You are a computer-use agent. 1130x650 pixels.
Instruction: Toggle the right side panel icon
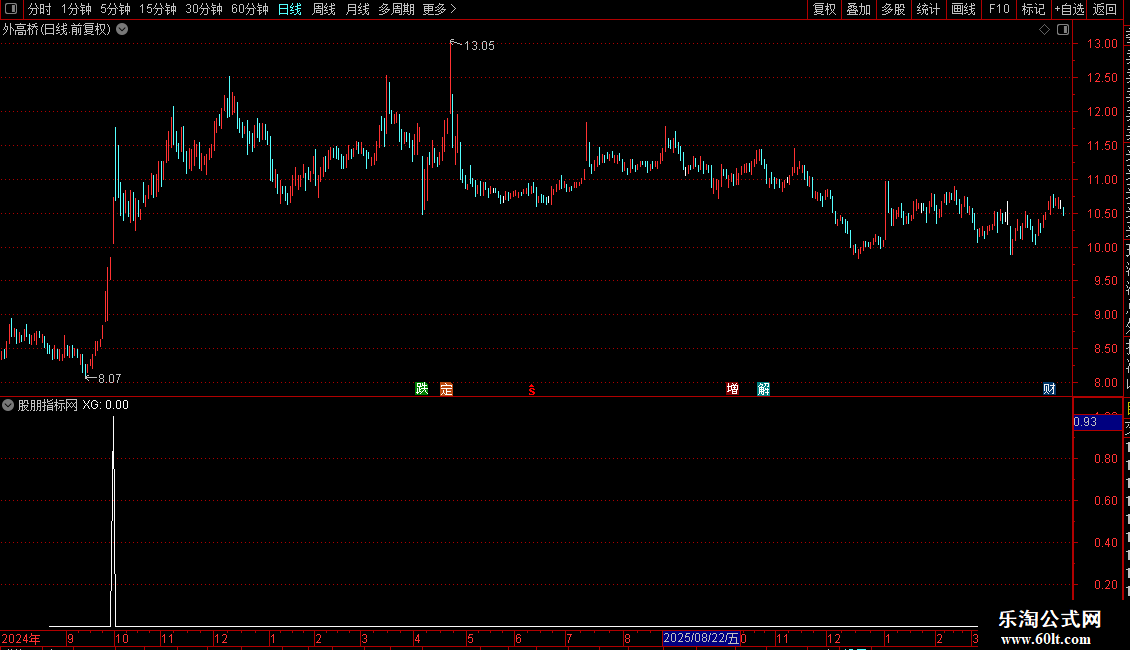pyautogui.click(x=1063, y=30)
